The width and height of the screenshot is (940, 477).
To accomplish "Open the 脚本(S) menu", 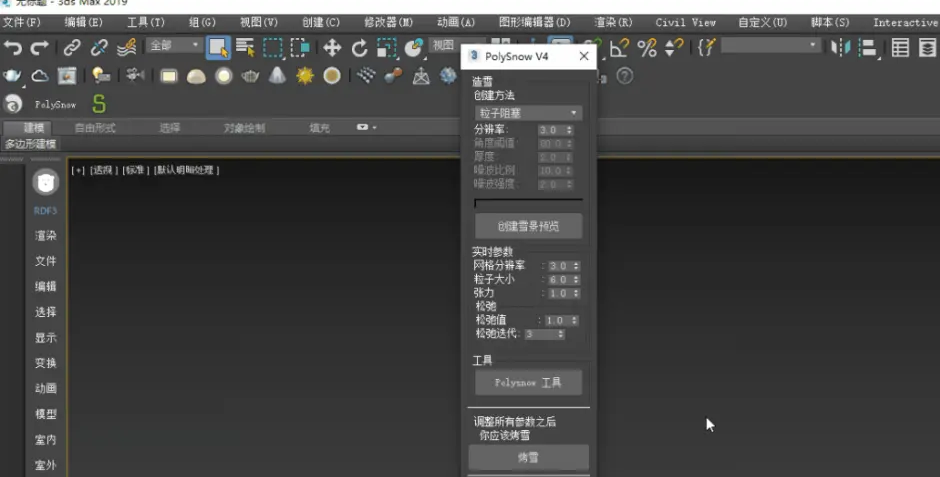I will (x=830, y=22).
